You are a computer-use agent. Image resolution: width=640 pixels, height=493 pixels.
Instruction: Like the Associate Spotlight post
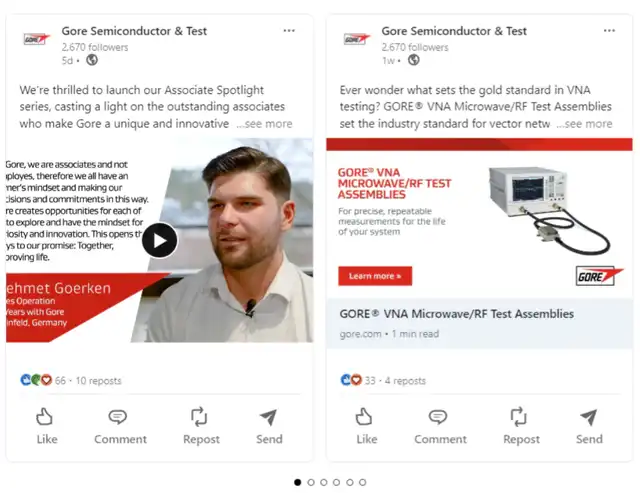pos(46,426)
